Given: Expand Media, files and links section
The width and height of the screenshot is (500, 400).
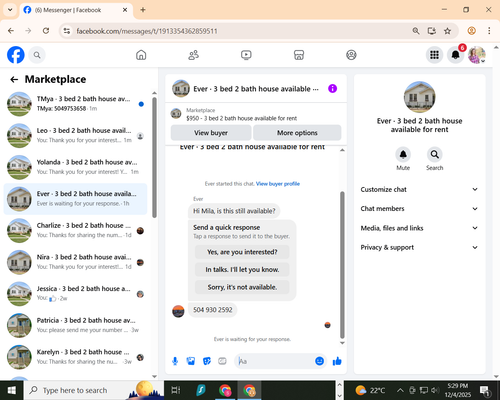Looking at the screenshot, I should (419, 228).
